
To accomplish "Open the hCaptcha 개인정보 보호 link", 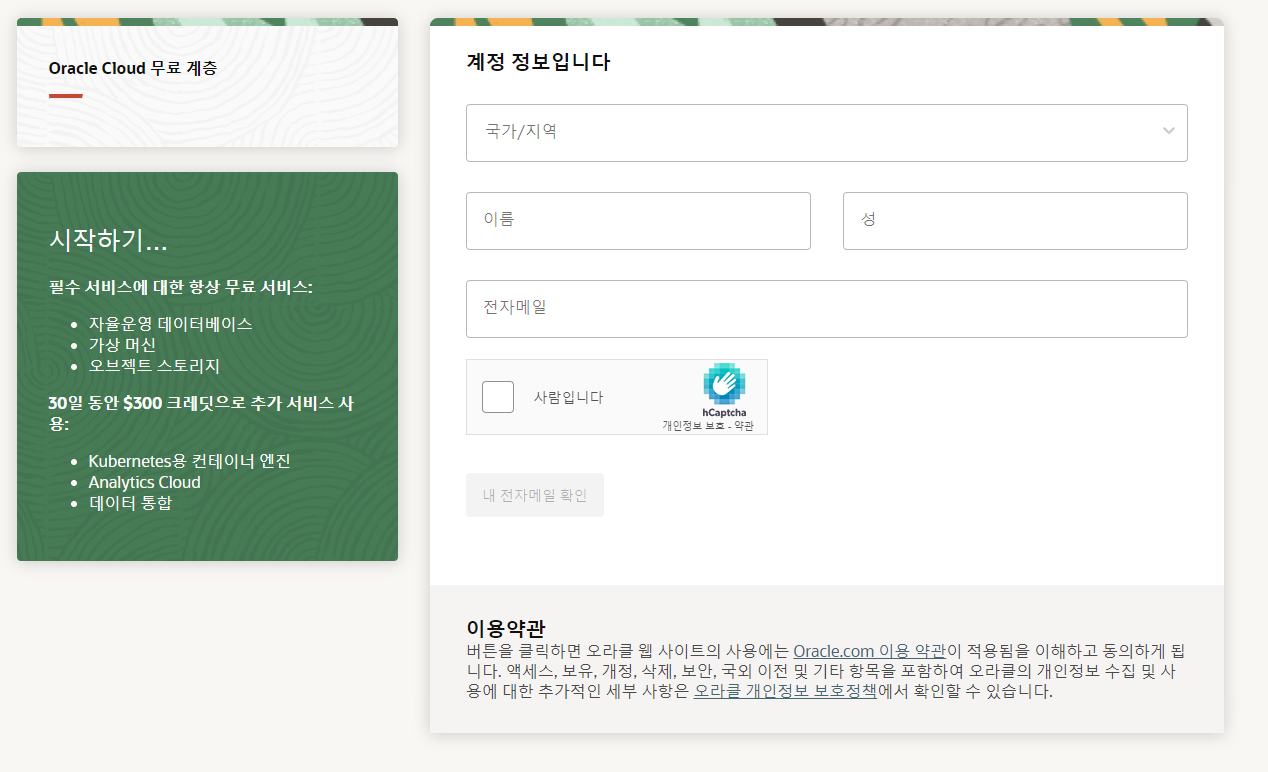I will tap(693, 426).
